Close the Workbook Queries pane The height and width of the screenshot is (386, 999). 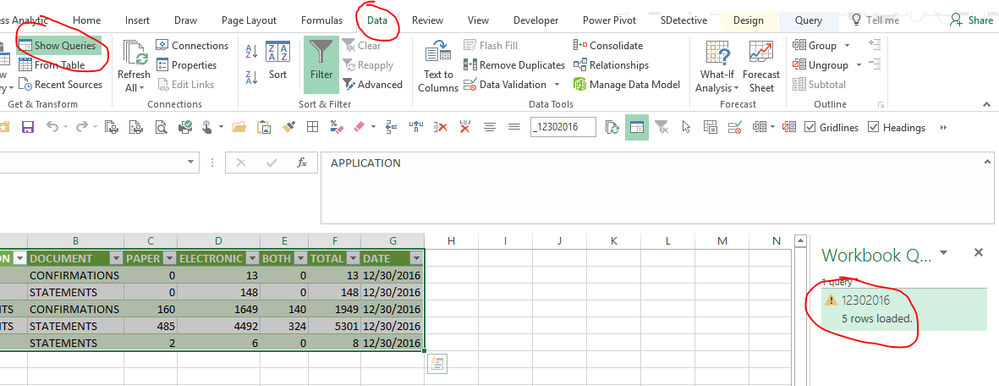[x=979, y=253]
